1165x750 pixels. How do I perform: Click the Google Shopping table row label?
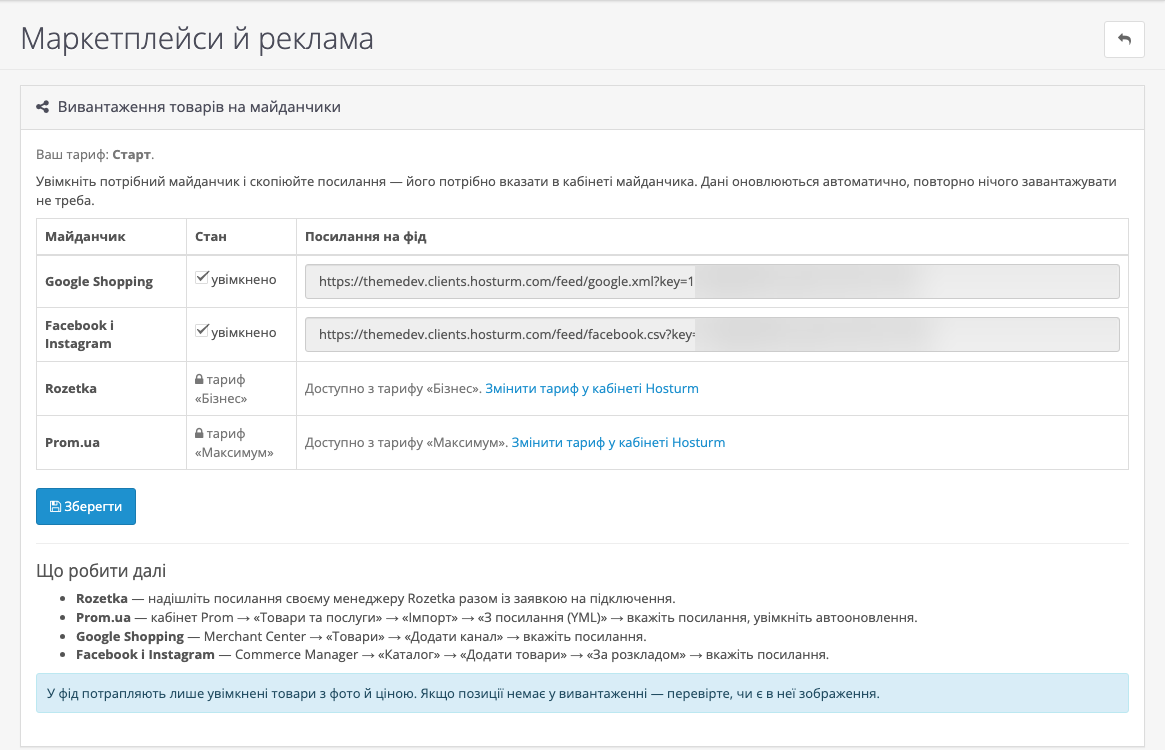point(99,282)
